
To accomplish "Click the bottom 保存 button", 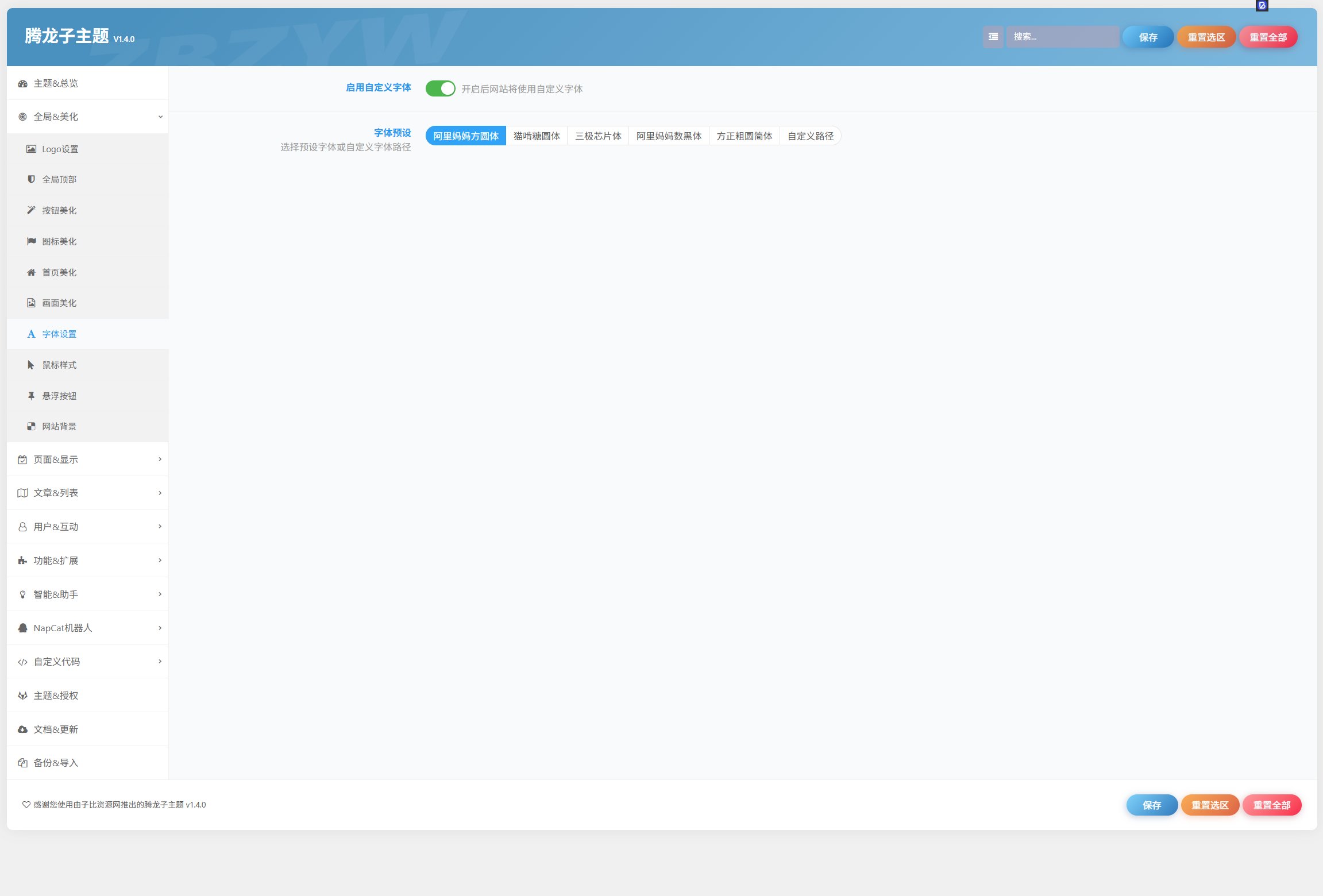I will [x=1152, y=805].
